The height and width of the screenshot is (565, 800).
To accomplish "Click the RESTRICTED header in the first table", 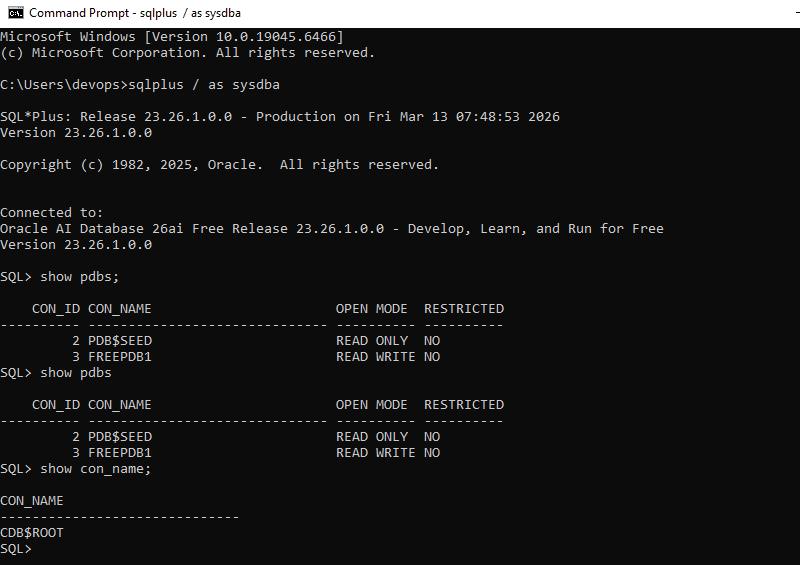I will pos(464,309).
